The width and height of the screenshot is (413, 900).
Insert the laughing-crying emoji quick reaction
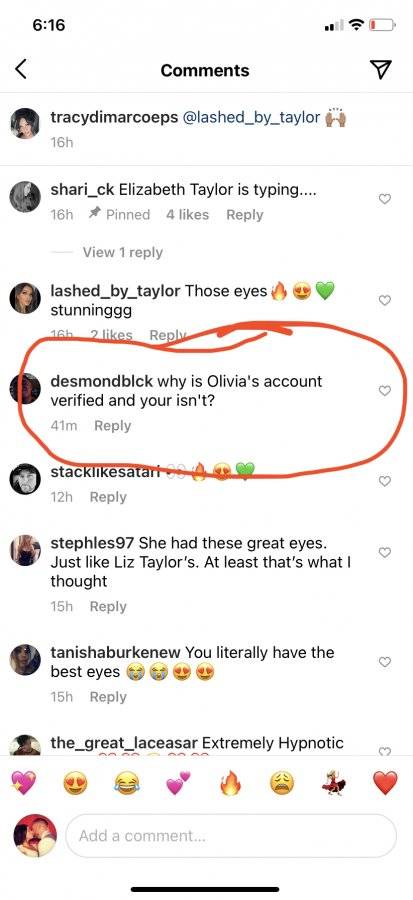127,782
